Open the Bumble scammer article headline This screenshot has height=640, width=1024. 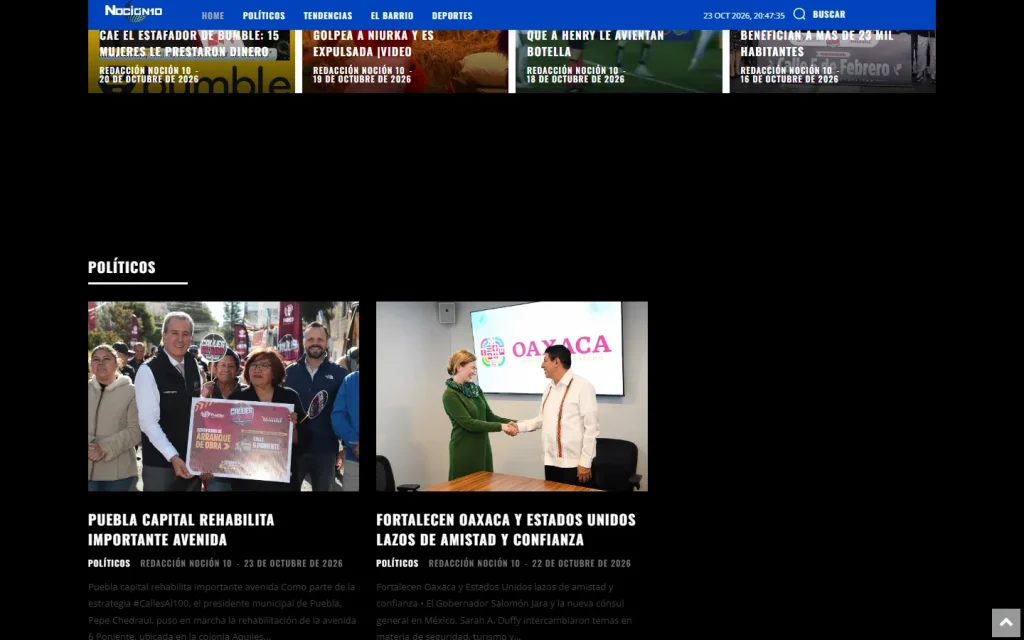[x=189, y=43]
